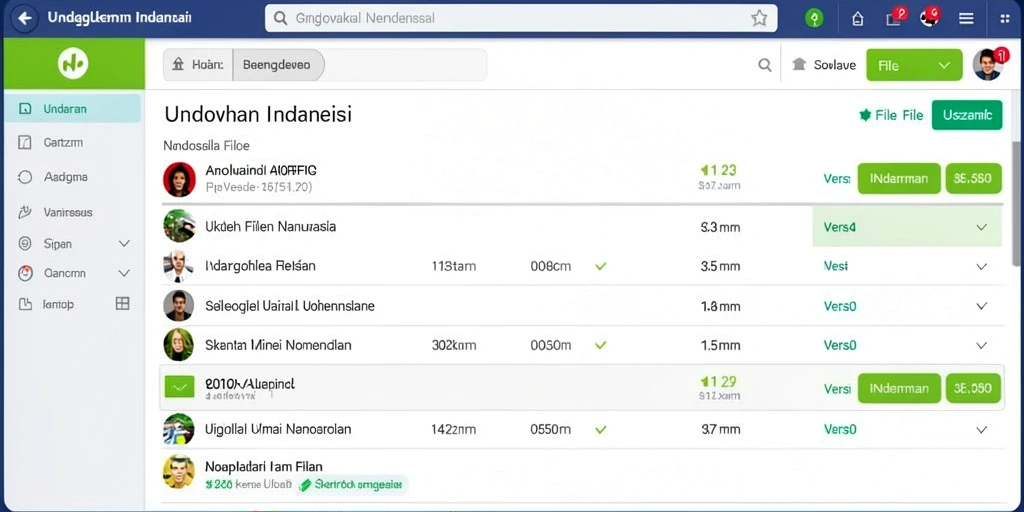
Task: Click the File File link
Action: click(891, 115)
